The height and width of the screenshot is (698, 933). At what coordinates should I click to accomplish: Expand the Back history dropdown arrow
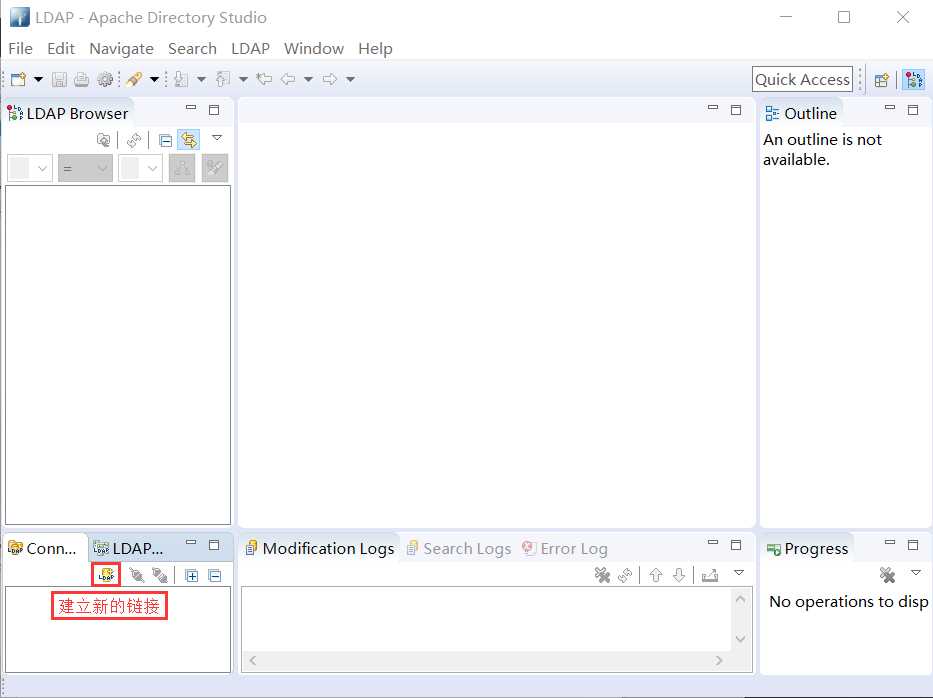308,79
